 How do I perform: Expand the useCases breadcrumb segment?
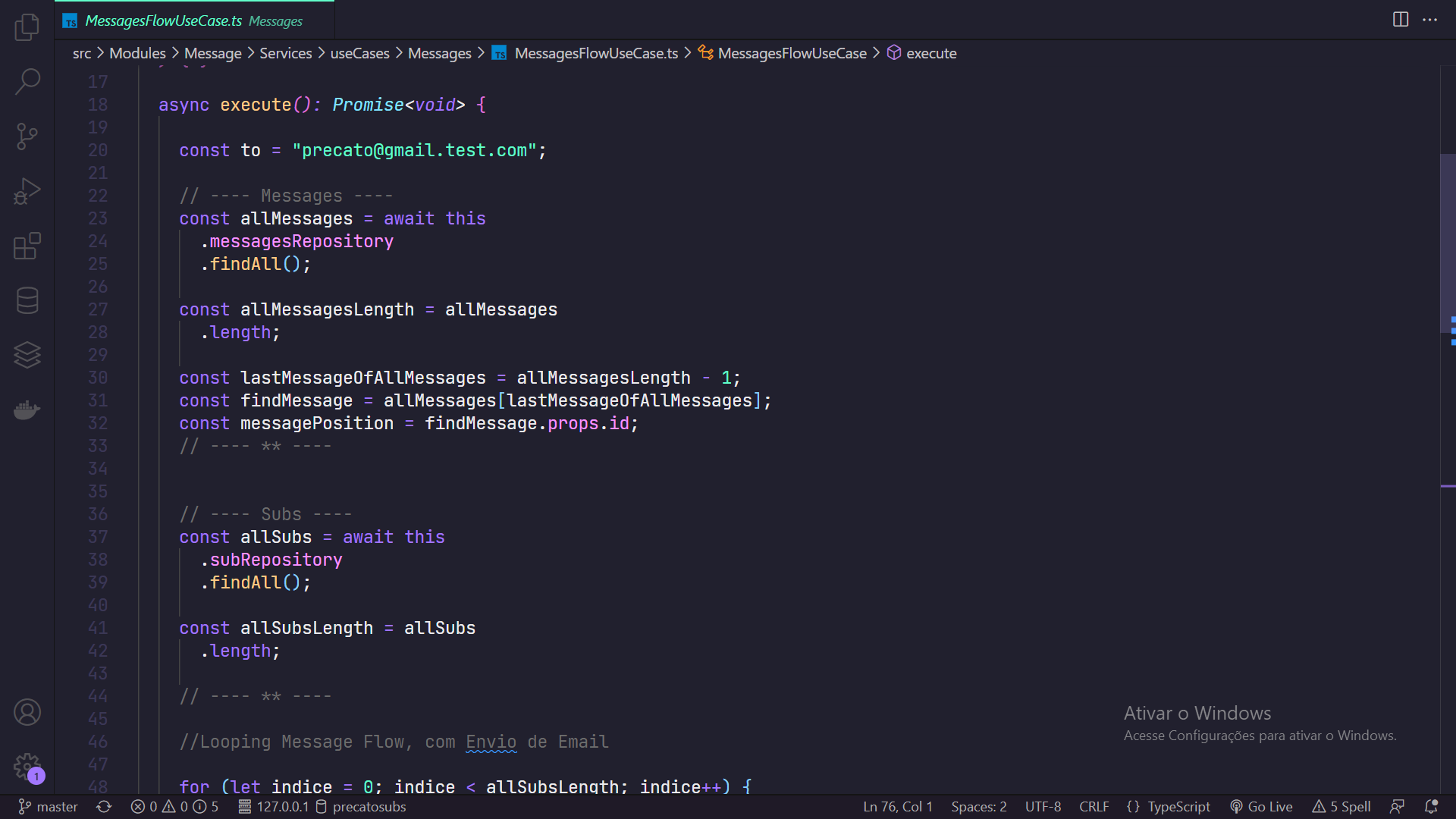coord(359,53)
